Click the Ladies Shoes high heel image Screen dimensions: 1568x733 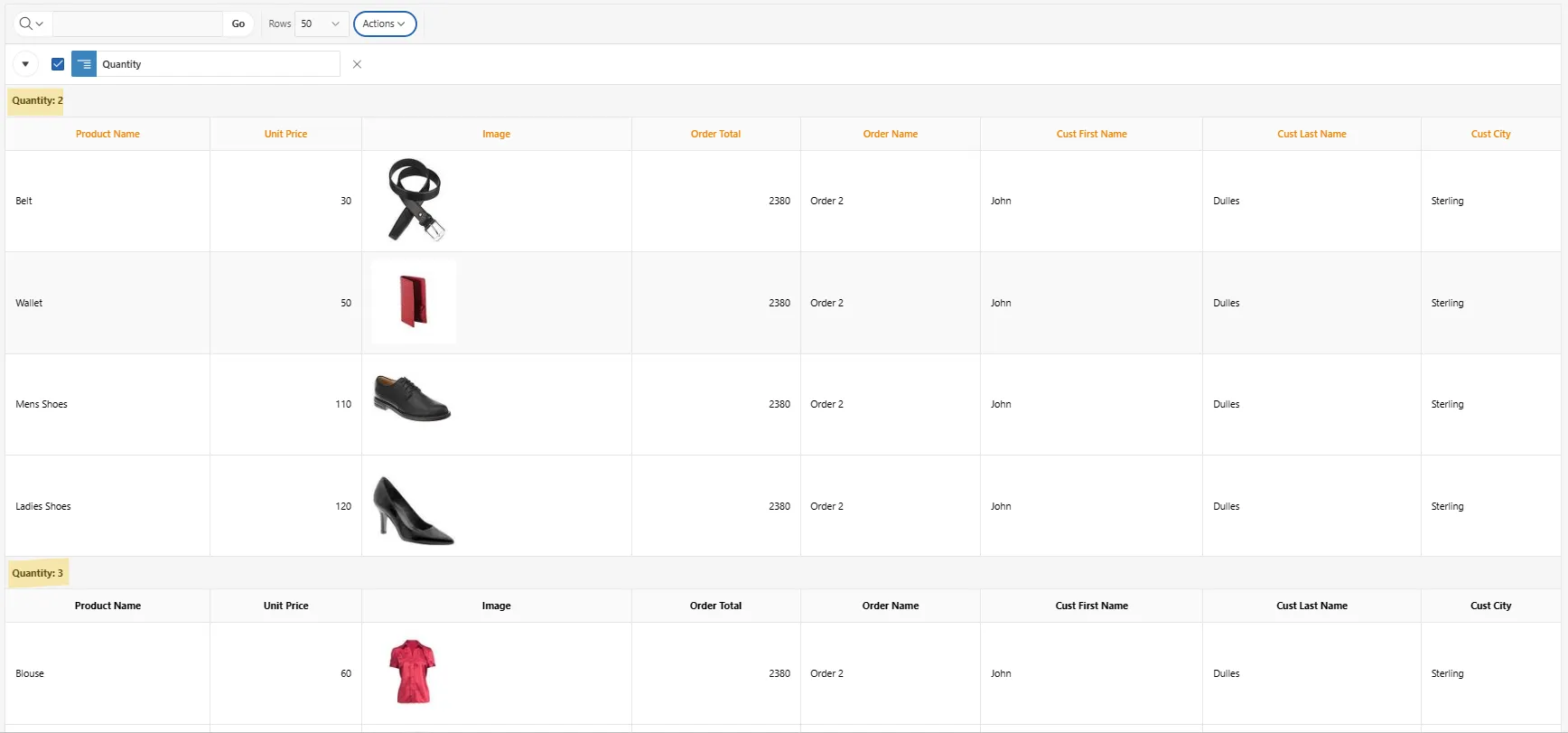tap(413, 510)
